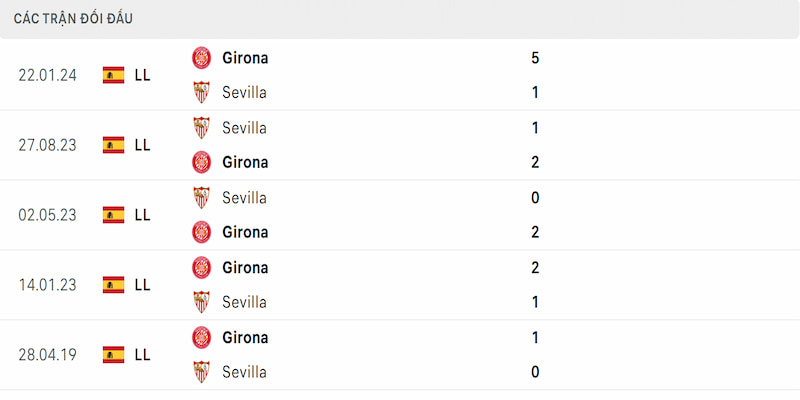Click Sevilla crest in 22.01.24 match
Screen dimensions: 800x400
click(202, 92)
